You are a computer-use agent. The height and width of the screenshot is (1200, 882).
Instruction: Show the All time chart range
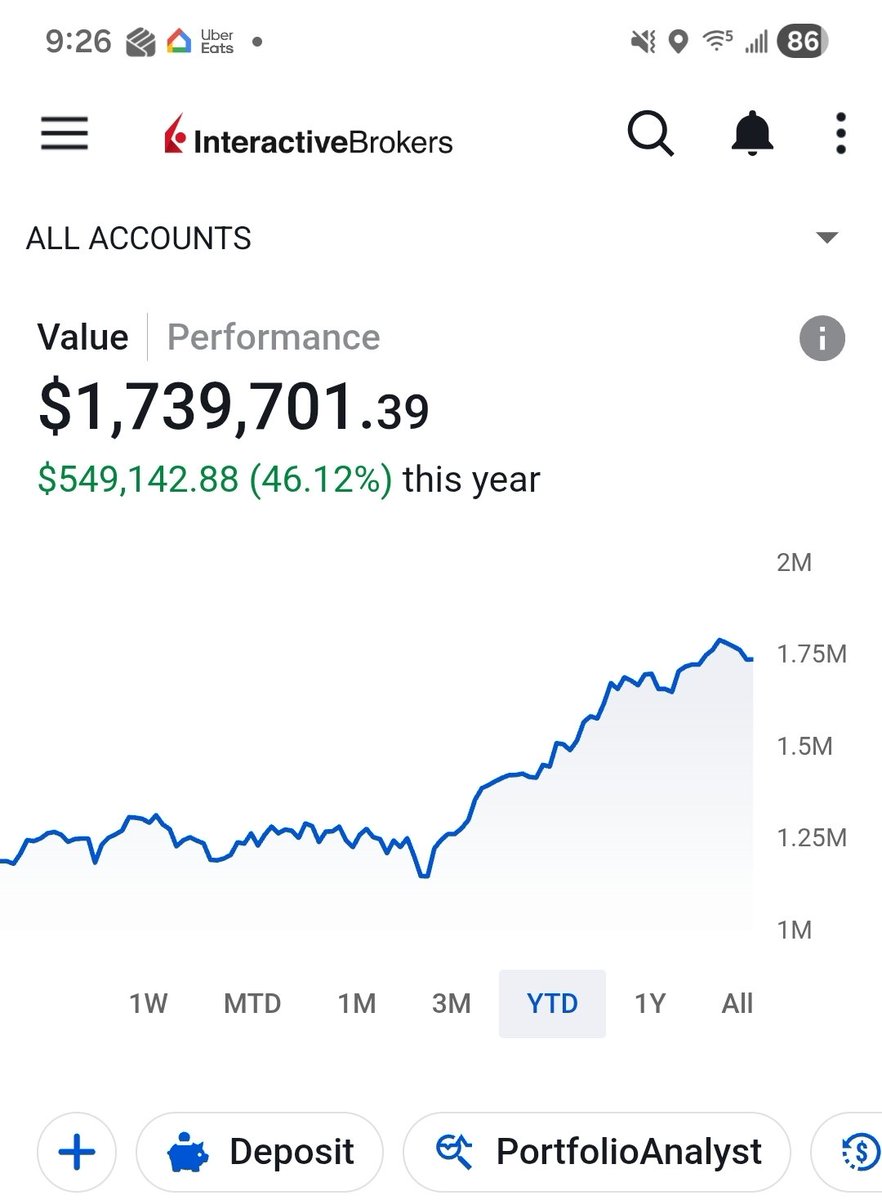737,1003
